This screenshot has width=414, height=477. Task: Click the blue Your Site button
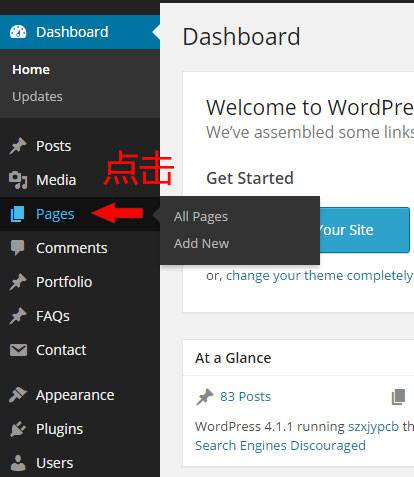tap(365, 230)
